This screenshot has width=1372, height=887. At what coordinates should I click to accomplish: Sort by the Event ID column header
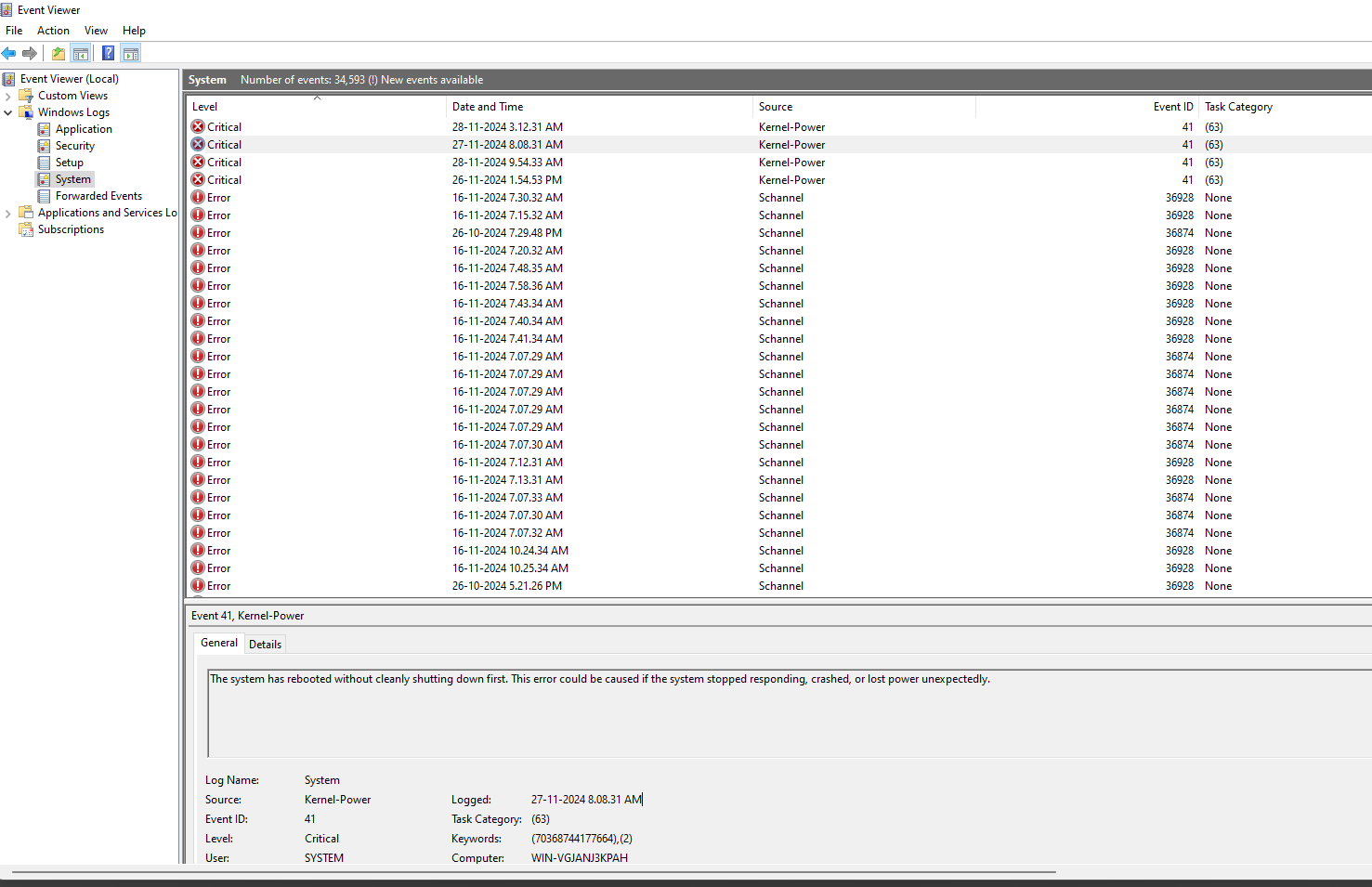click(1171, 106)
